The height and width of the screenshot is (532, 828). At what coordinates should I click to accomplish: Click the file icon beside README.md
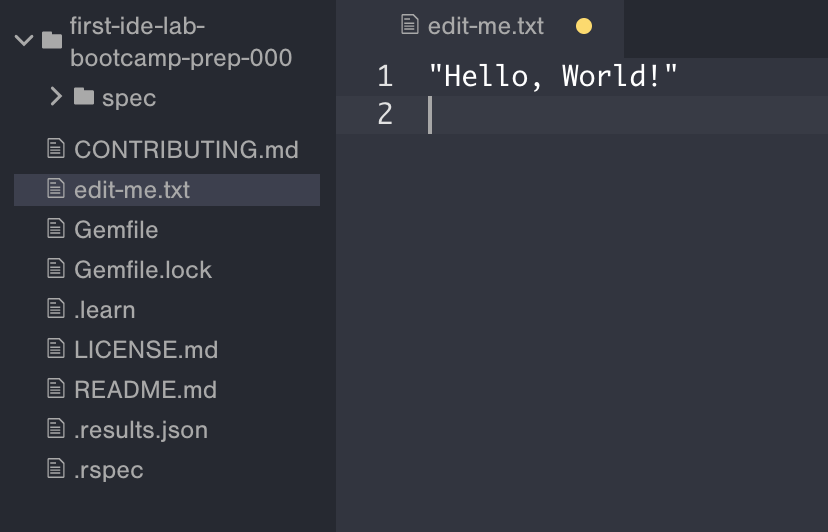tap(56, 389)
